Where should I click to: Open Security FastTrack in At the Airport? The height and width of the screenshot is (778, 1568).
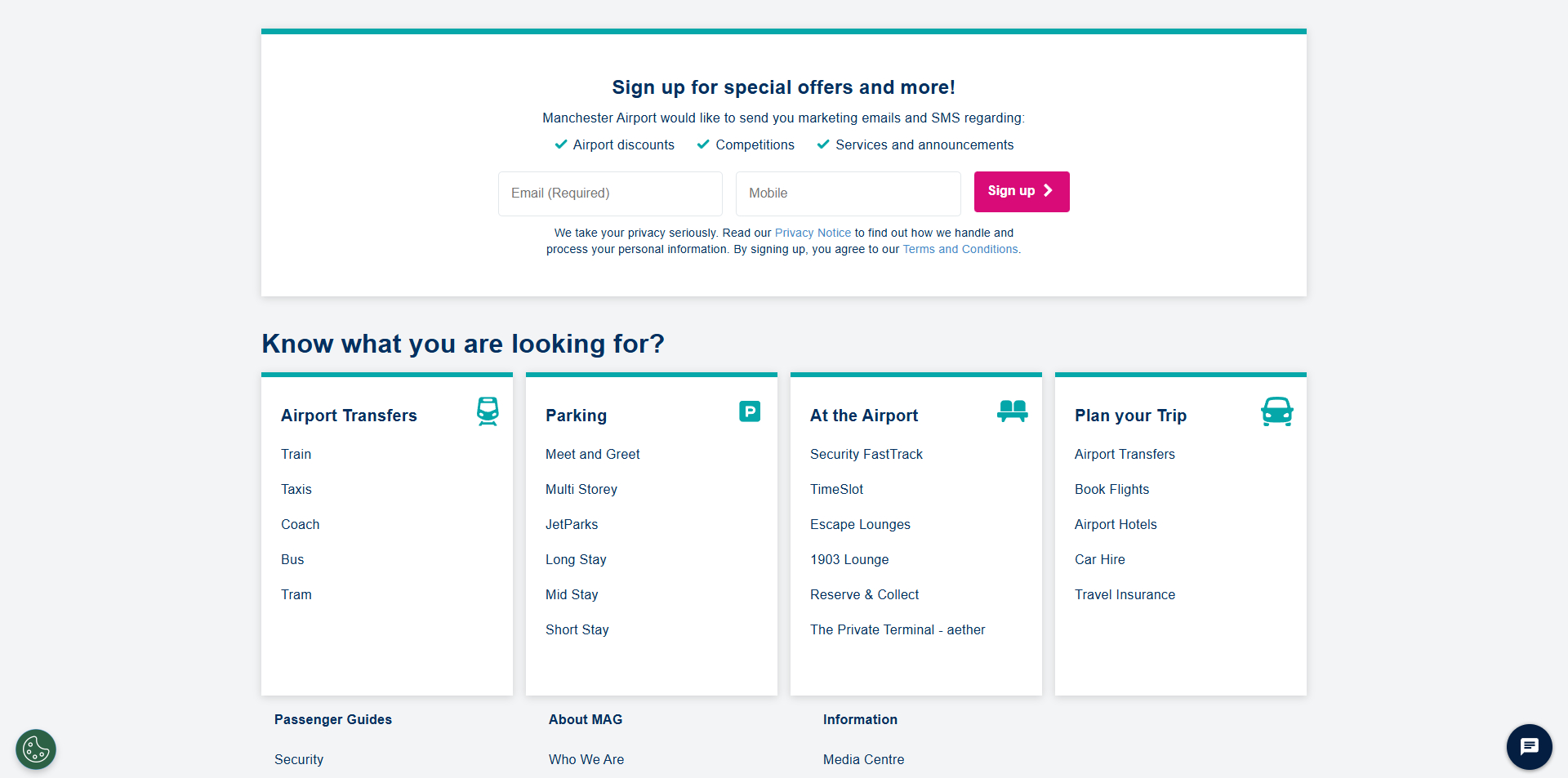coord(866,454)
